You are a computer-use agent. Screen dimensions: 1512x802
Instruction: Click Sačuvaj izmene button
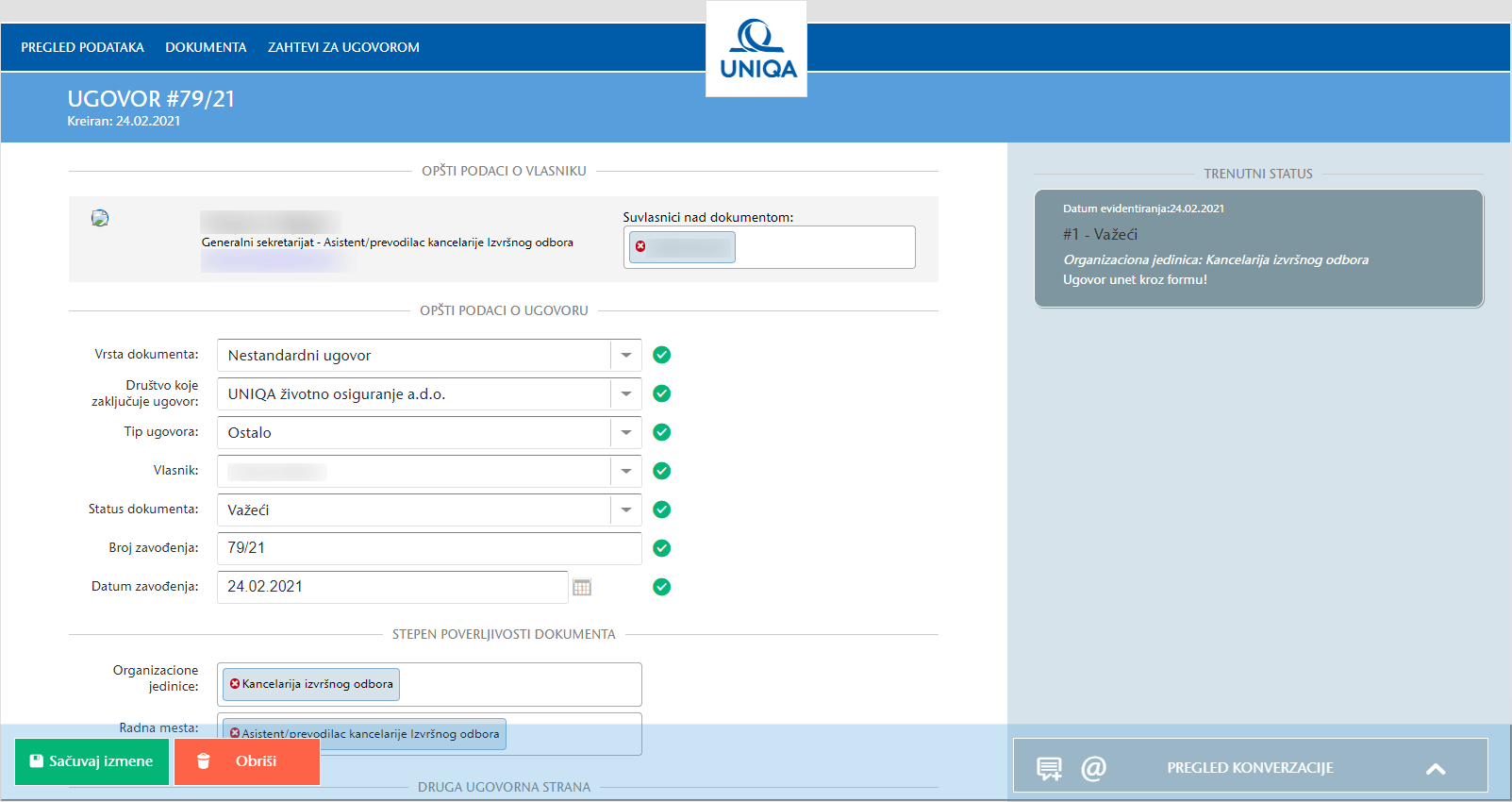[x=91, y=761]
